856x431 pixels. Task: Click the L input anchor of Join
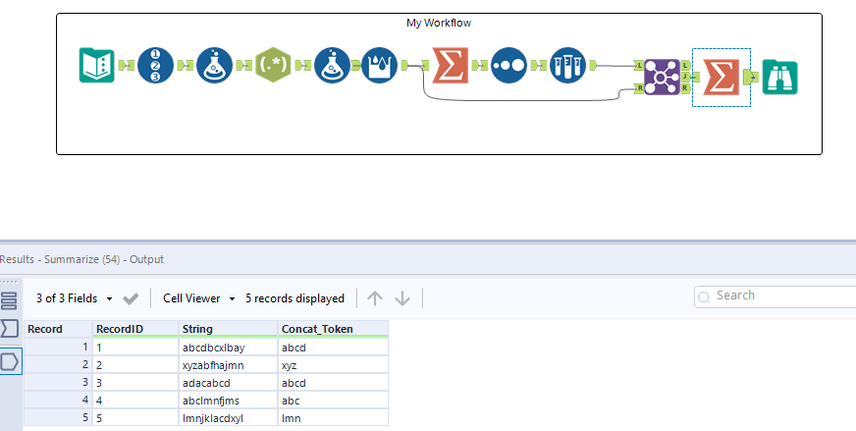(639, 66)
